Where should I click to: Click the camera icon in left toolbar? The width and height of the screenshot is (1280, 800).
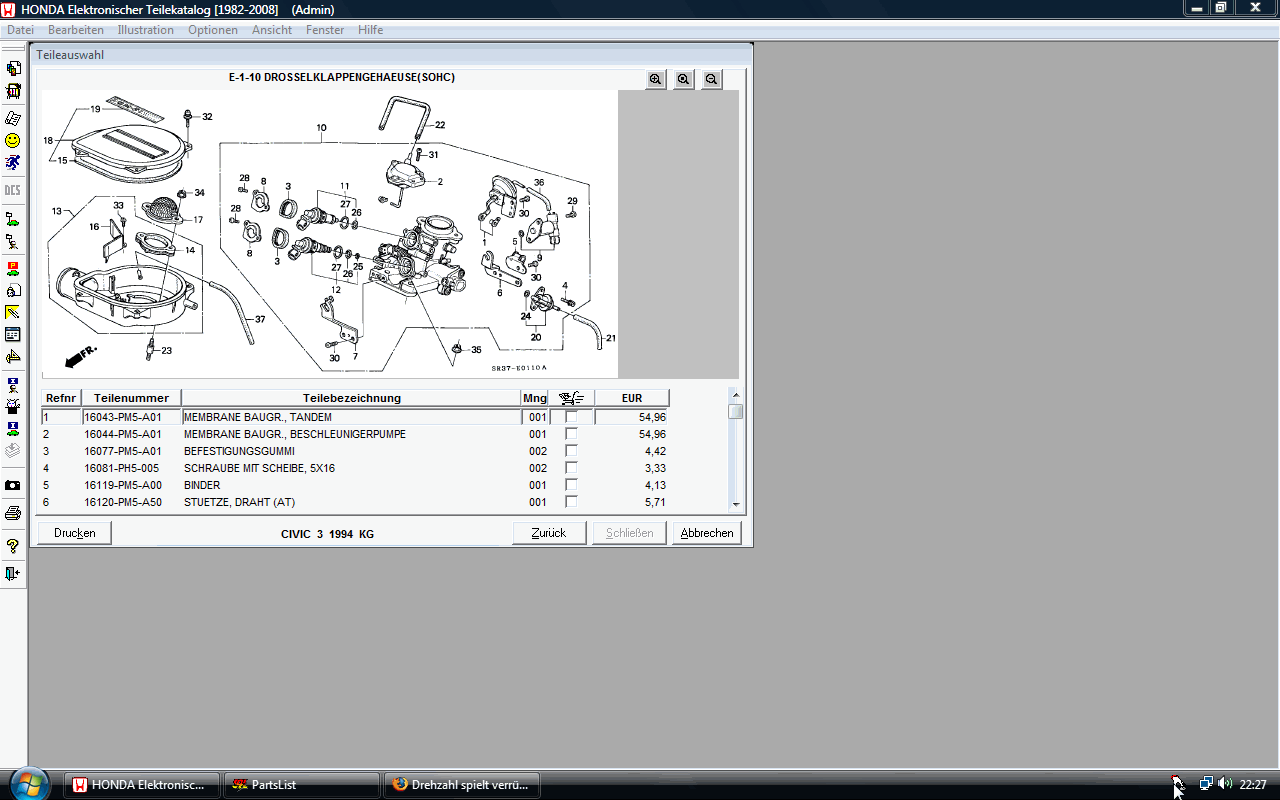[x=13, y=485]
